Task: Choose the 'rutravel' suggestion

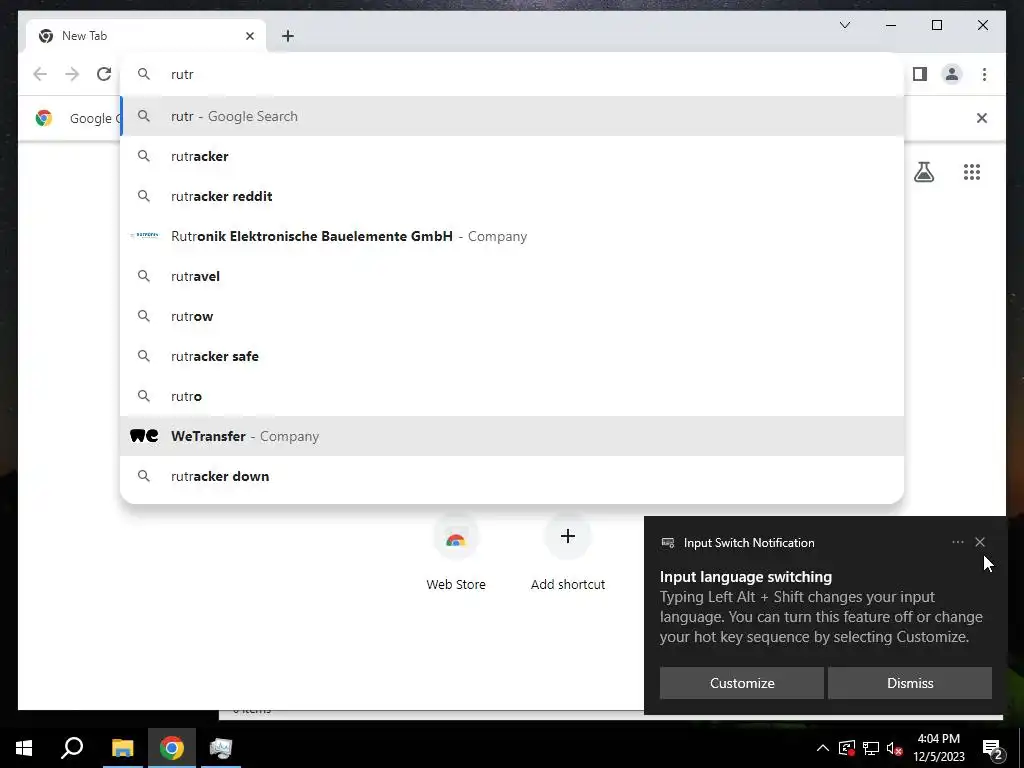Action: 512,276
